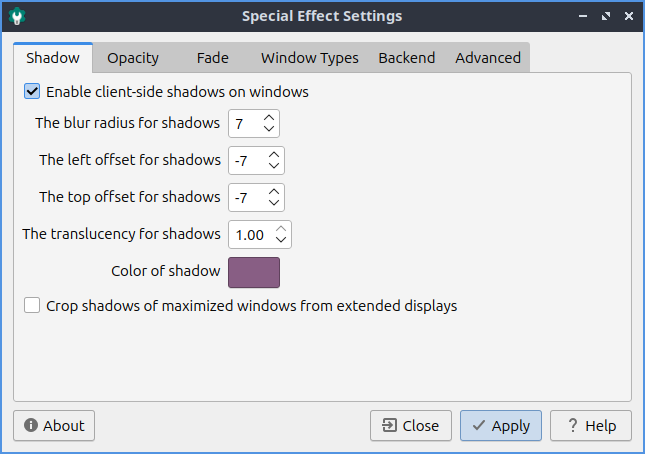Pick a new color of shadow swatch
The width and height of the screenshot is (645, 454).
pos(254,272)
